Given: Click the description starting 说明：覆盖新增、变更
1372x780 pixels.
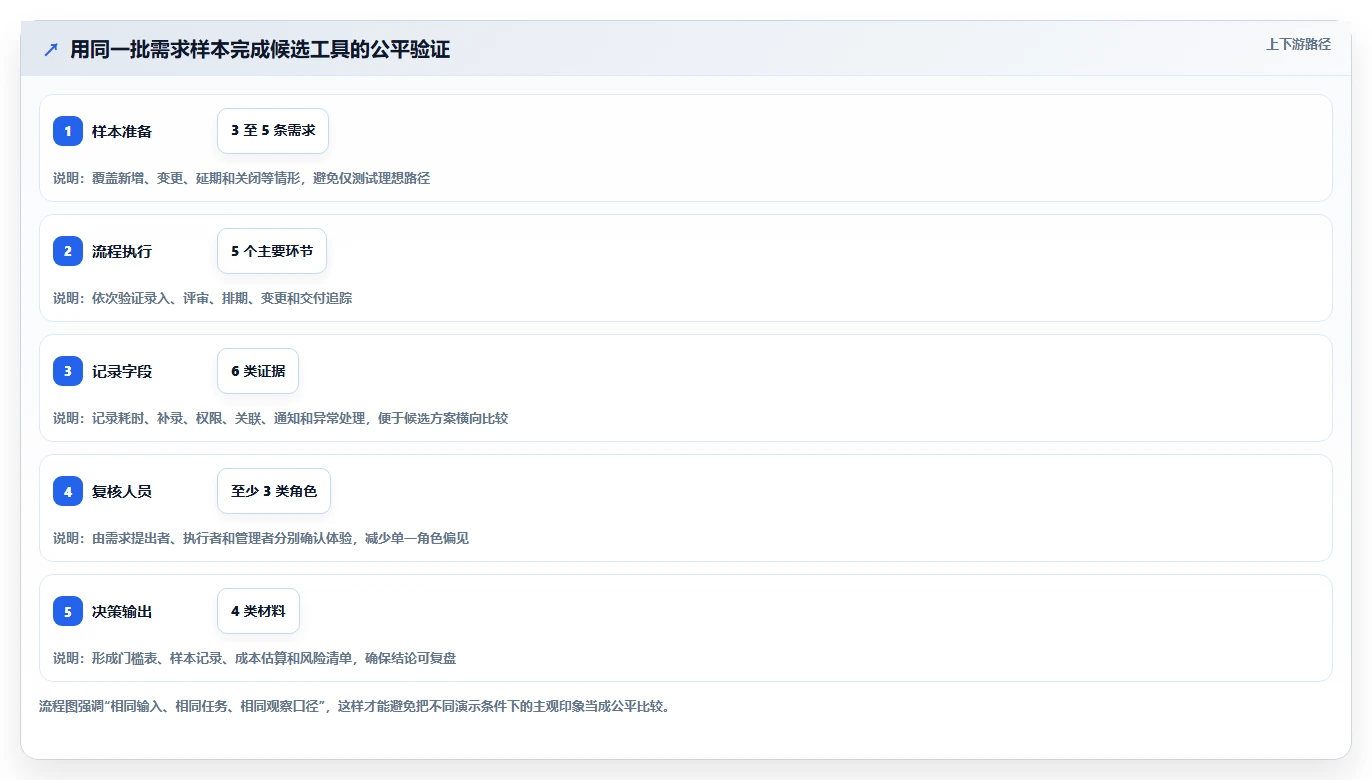Looking at the screenshot, I should [x=241, y=178].
